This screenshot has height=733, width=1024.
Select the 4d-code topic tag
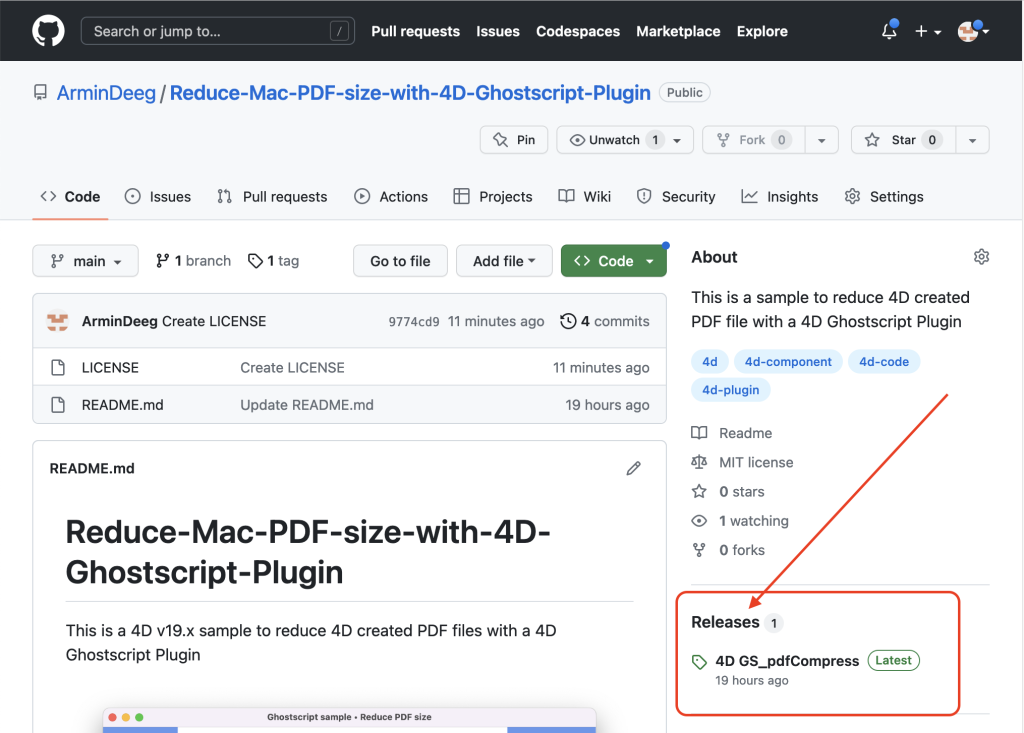[x=884, y=362]
